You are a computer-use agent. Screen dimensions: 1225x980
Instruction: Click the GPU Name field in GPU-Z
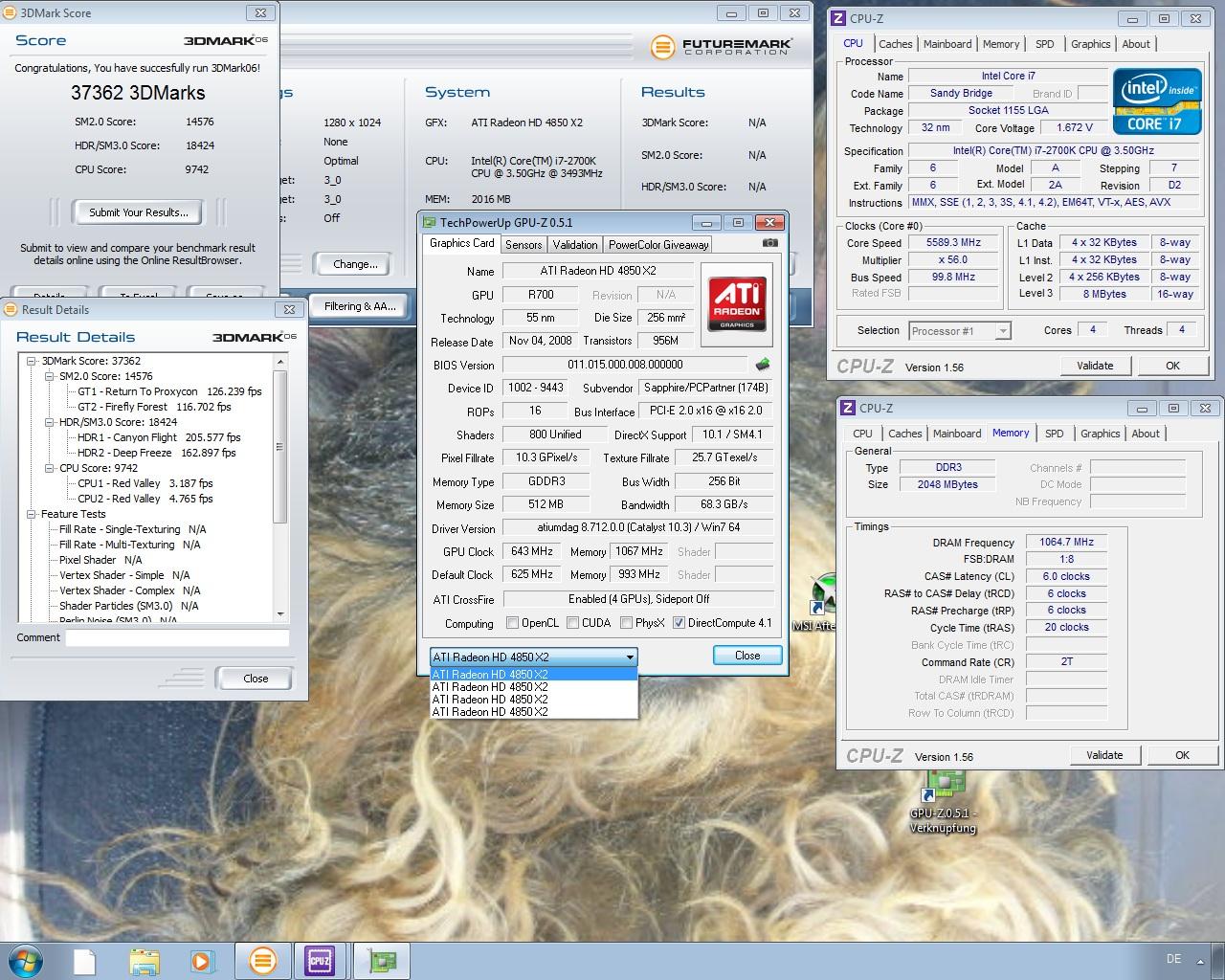coord(598,271)
